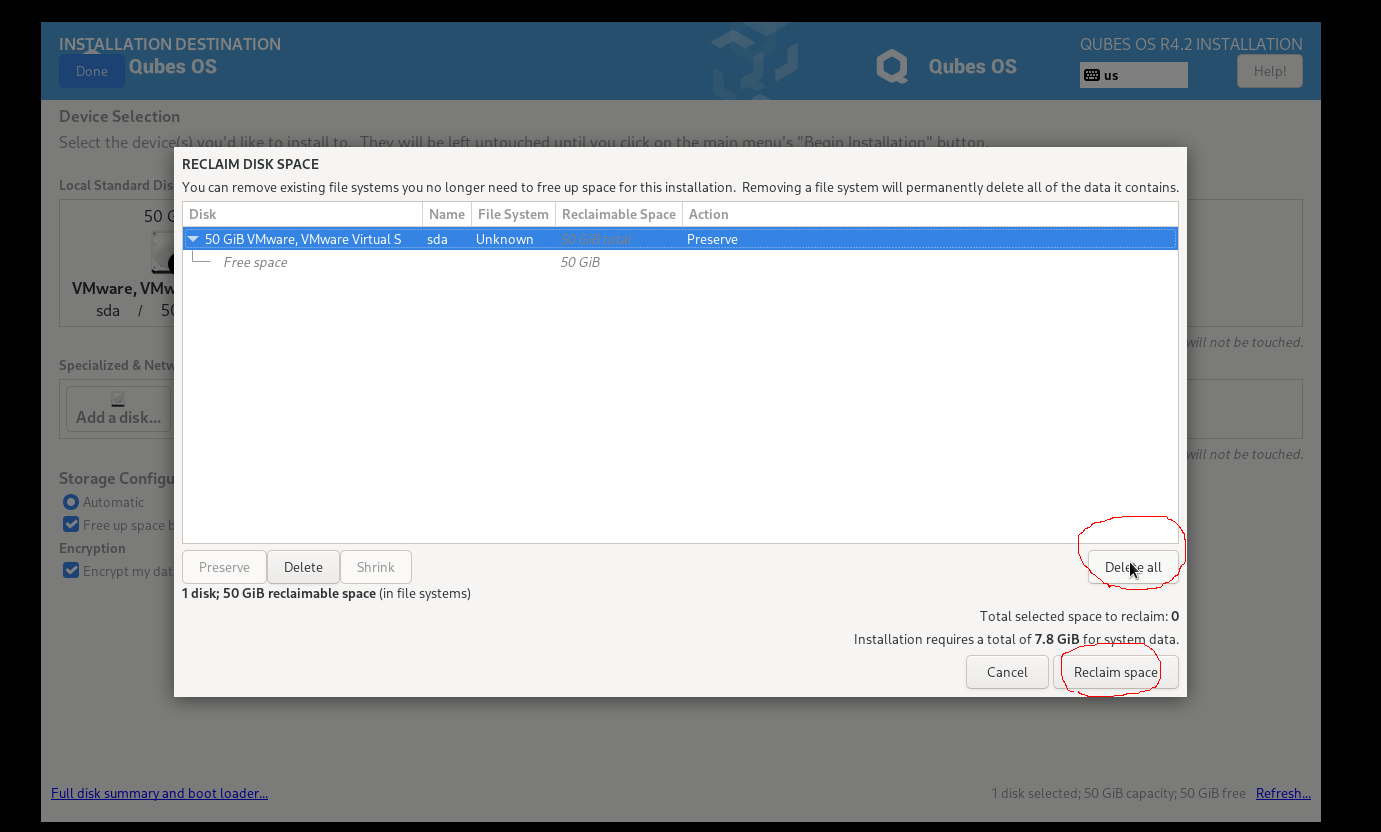Click Done in Installation Destination window
Image resolution: width=1381 pixels, height=832 pixels.
pyautogui.click(x=92, y=71)
